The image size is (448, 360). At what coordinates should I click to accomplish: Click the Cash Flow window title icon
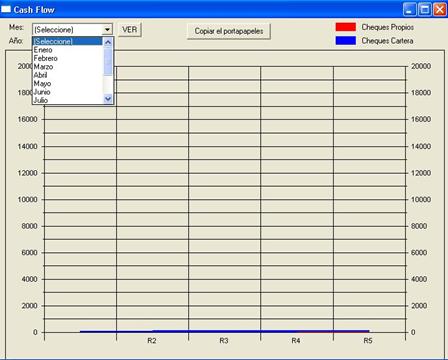tap(6, 9)
